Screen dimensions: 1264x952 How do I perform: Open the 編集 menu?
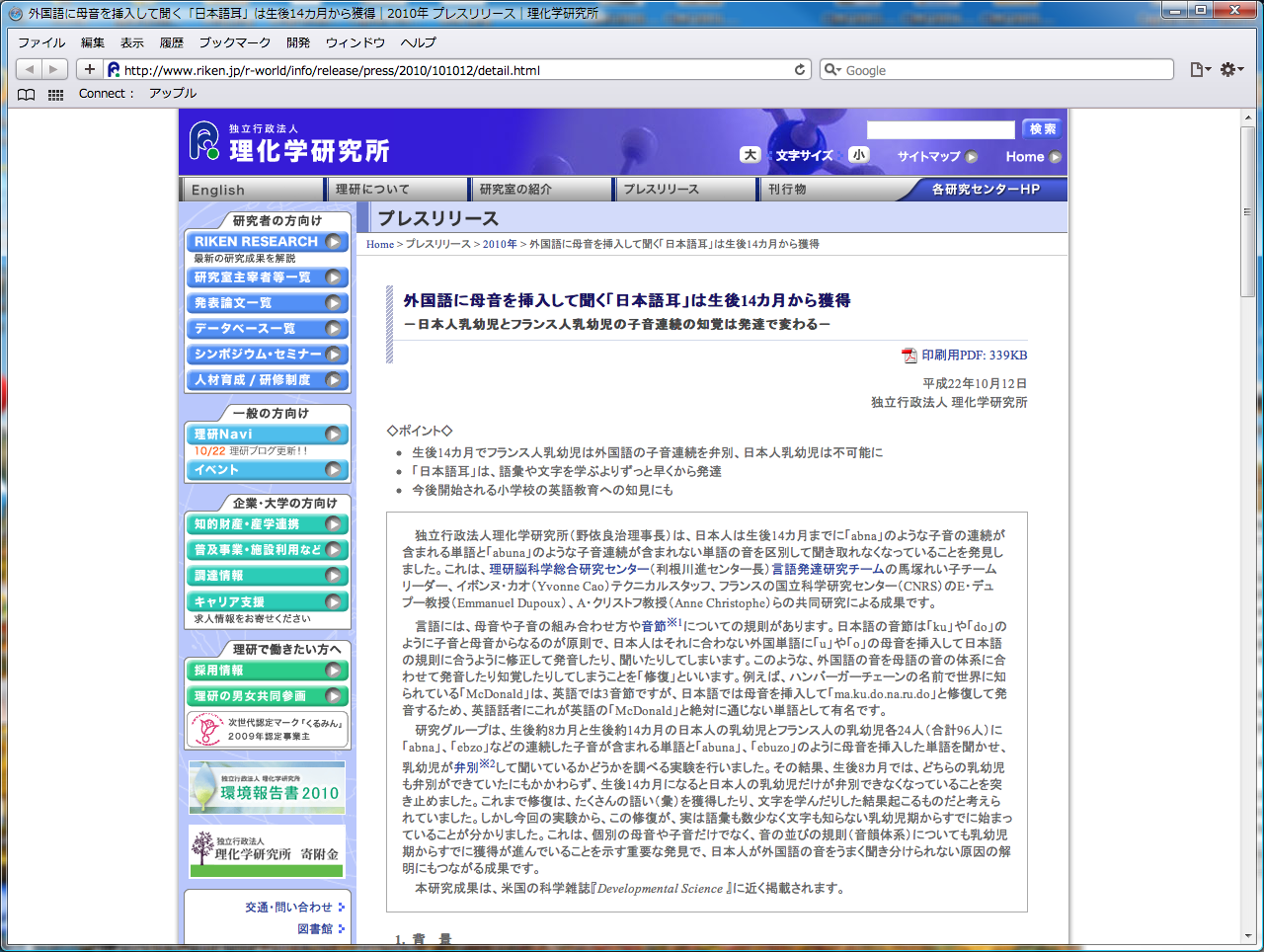point(93,42)
